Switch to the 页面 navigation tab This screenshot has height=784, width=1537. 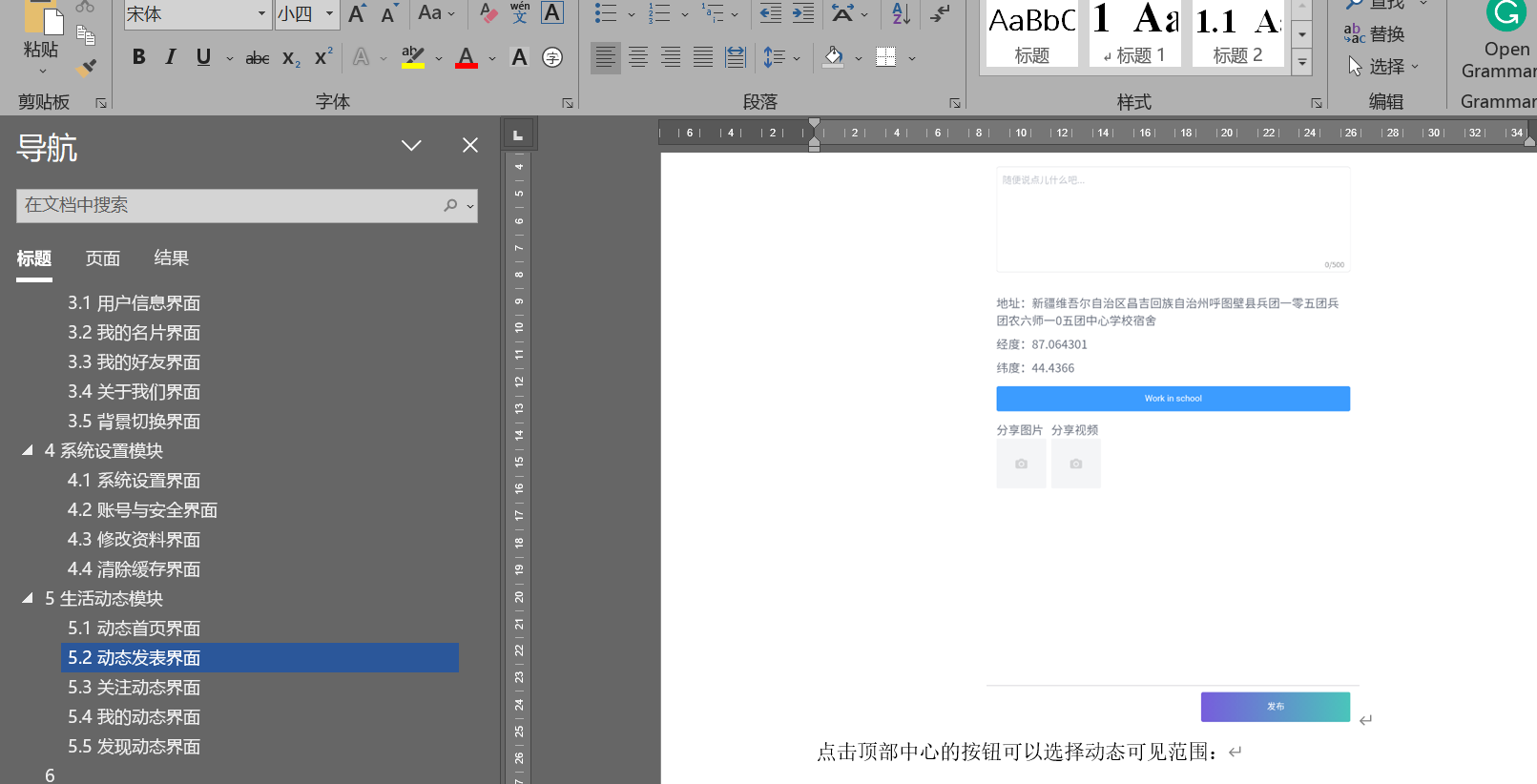(102, 258)
